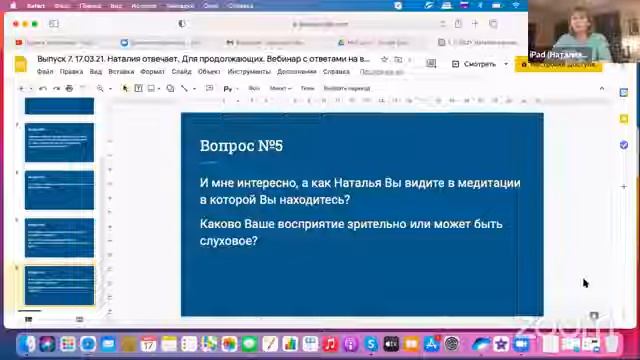Screen dimensions: 640x360
Task: Open the Zoom app in the Dock
Action: [x=521, y=344]
